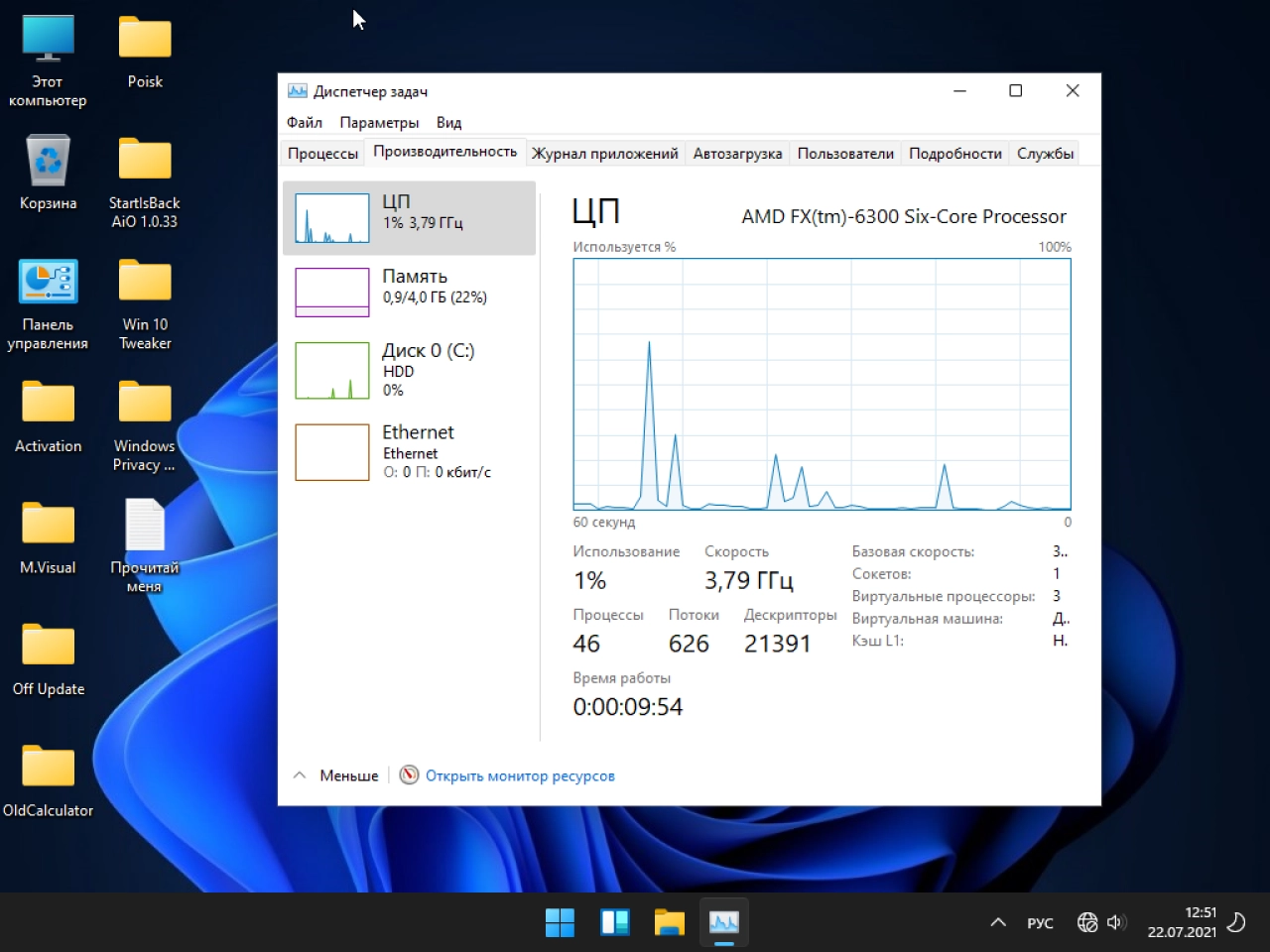The image size is (1270, 952).
Task: Switch to the Пользователи tab
Action: click(845, 153)
